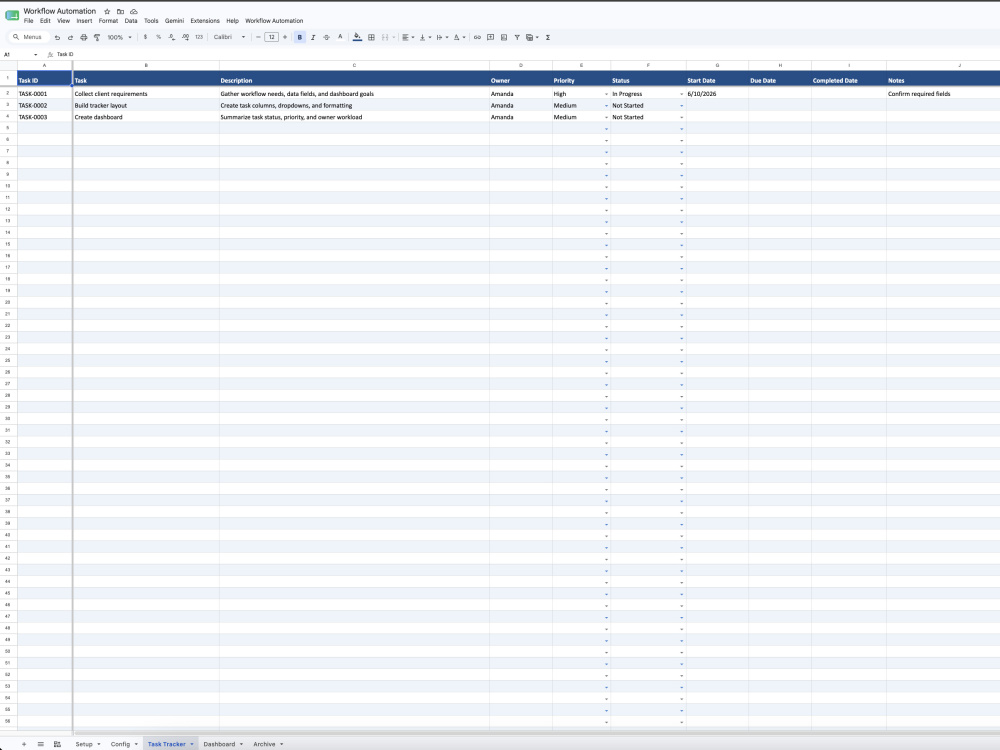Click the Create a filter icon
Screen dimensions: 1000x750
pyautogui.click(x=517, y=37)
